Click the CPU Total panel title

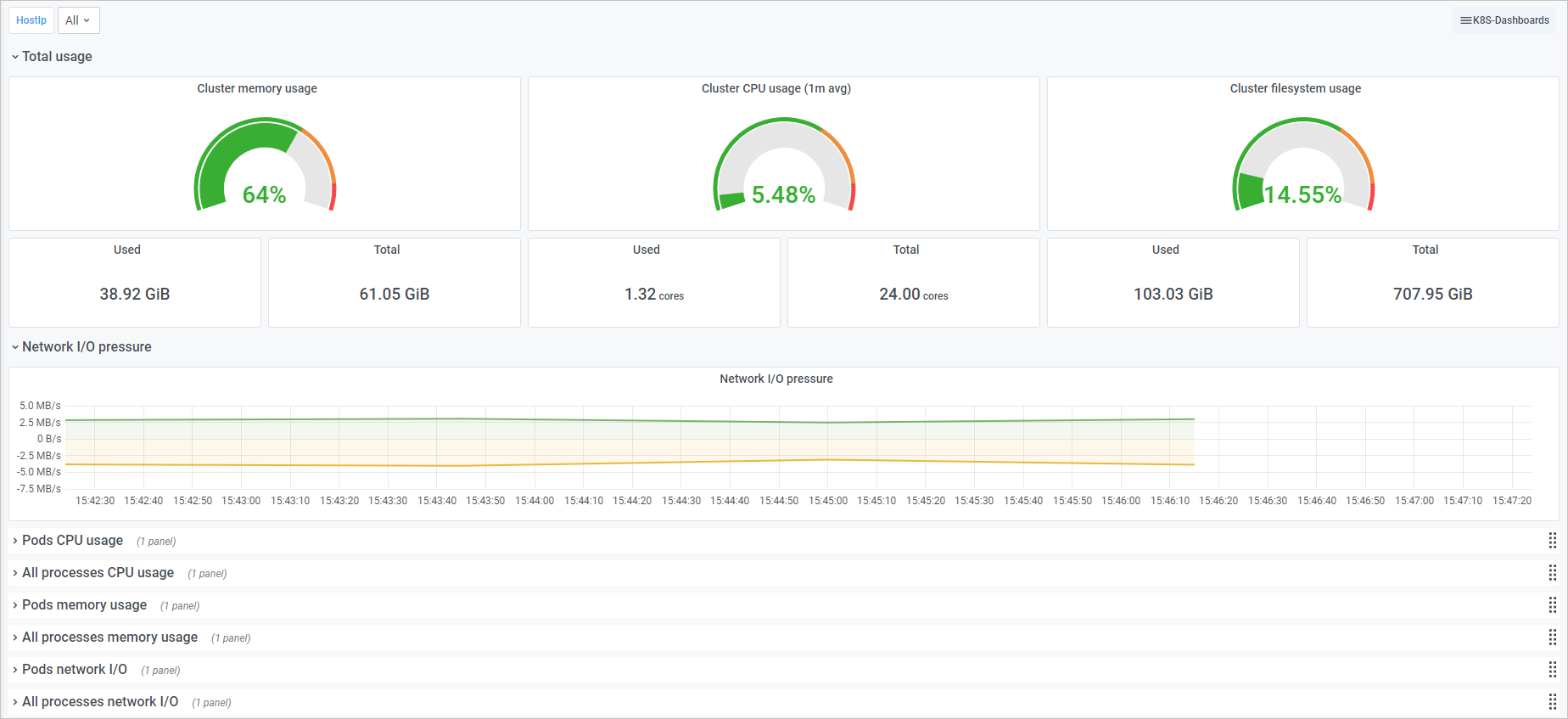(906, 250)
